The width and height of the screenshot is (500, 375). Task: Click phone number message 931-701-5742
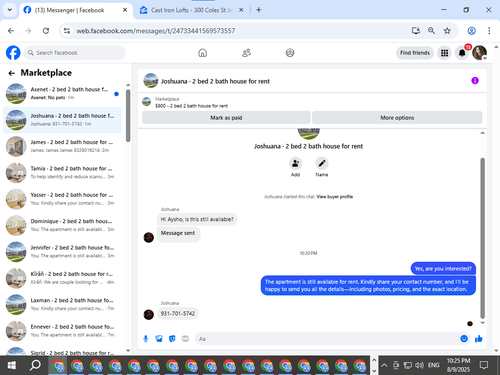[178, 313]
